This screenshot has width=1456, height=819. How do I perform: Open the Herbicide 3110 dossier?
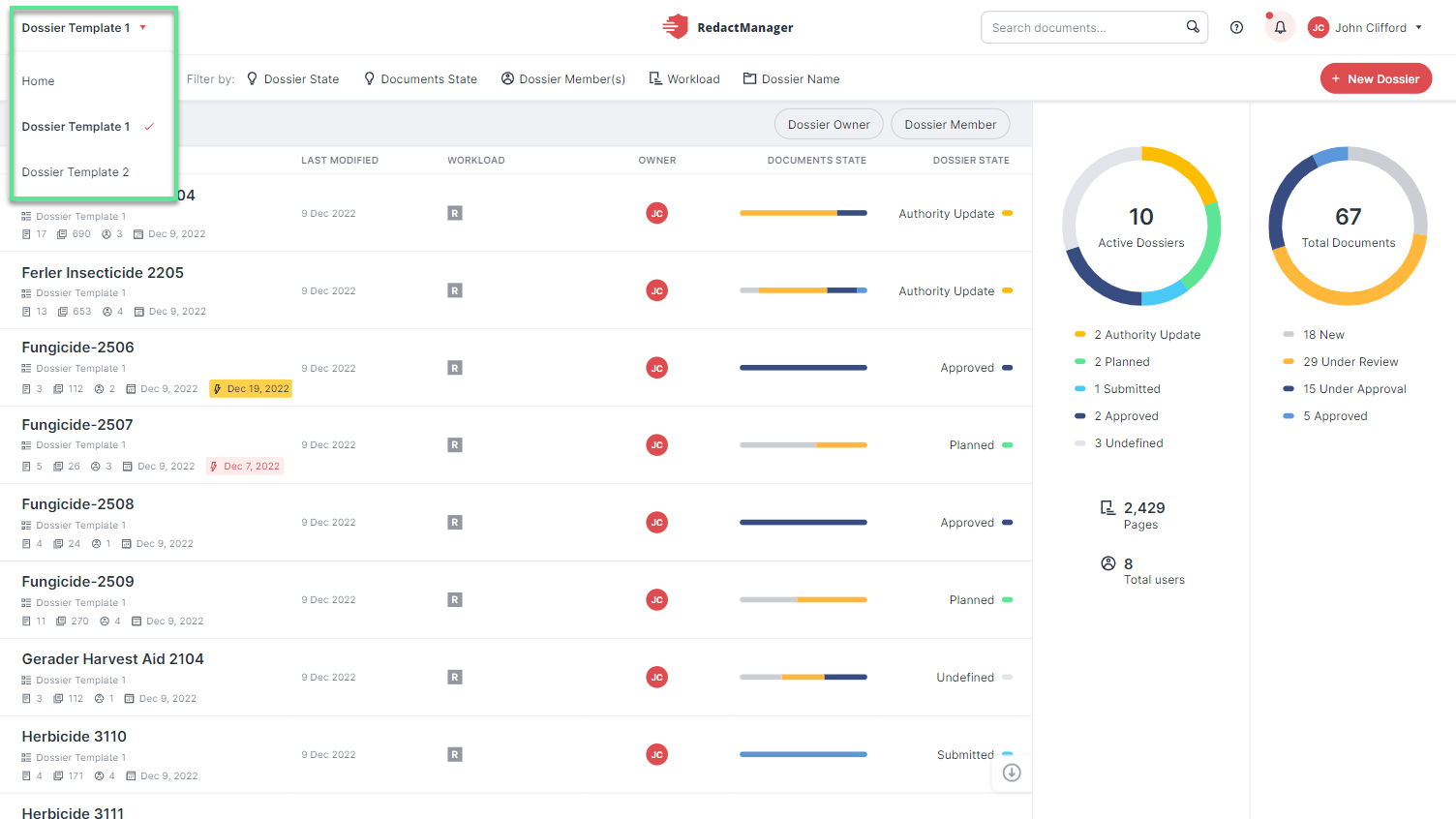click(x=75, y=737)
